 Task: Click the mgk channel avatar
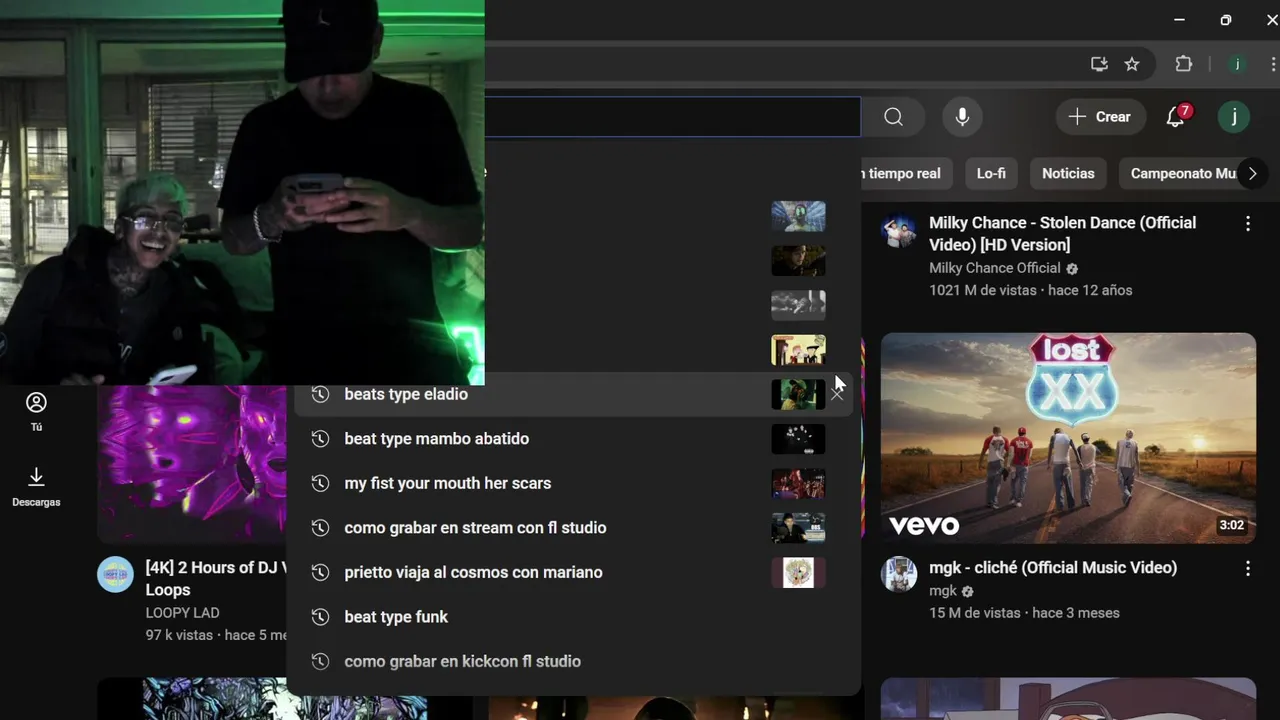(899, 575)
